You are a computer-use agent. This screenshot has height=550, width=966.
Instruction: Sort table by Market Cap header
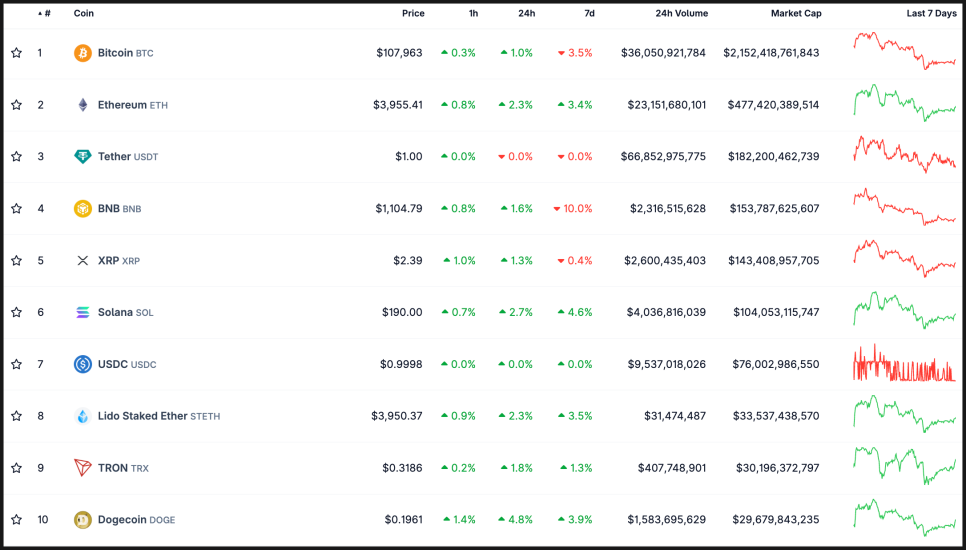point(795,14)
